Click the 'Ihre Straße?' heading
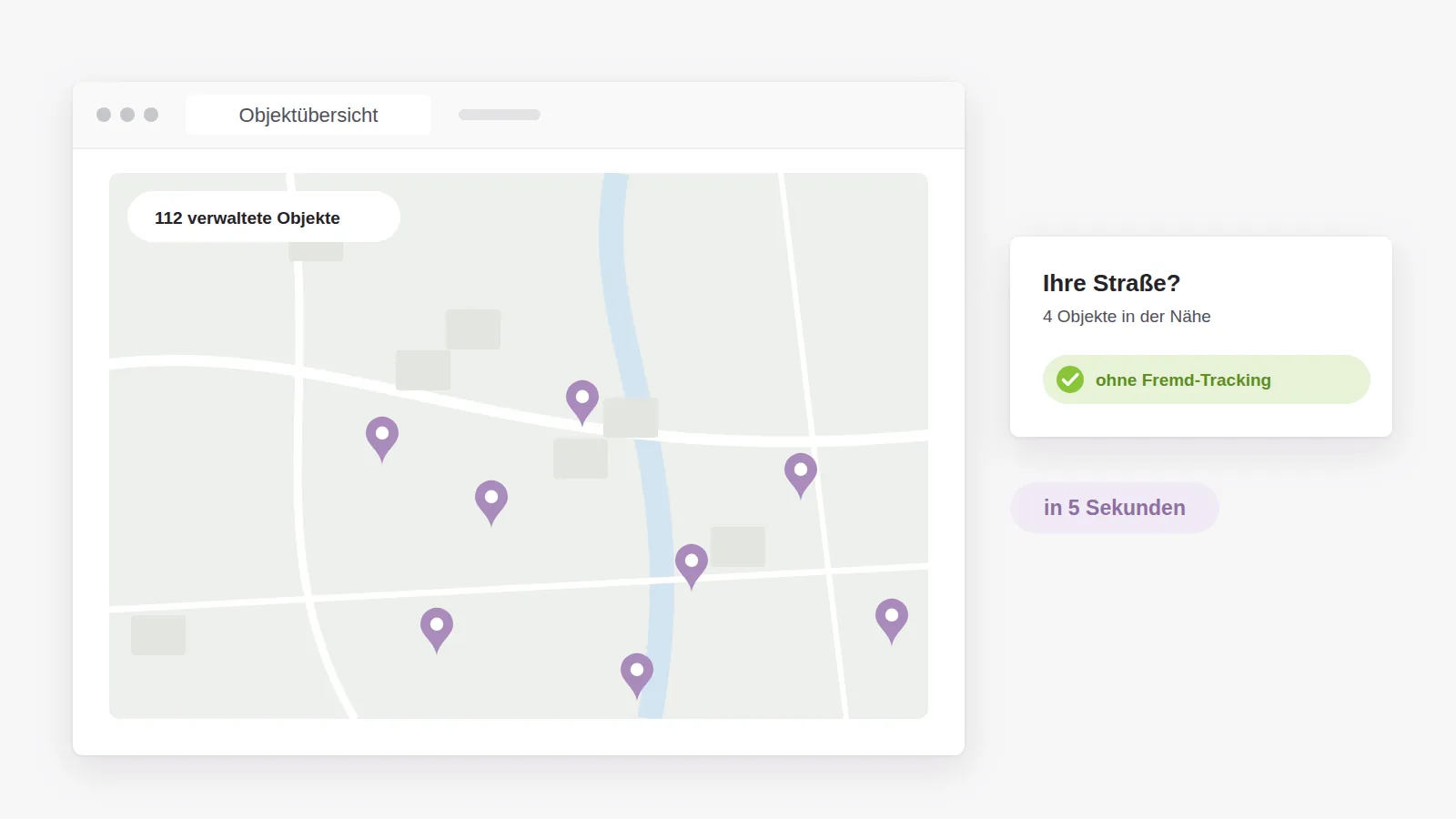The width and height of the screenshot is (1456, 819). pyautogui.click(x=1111, y=283)
